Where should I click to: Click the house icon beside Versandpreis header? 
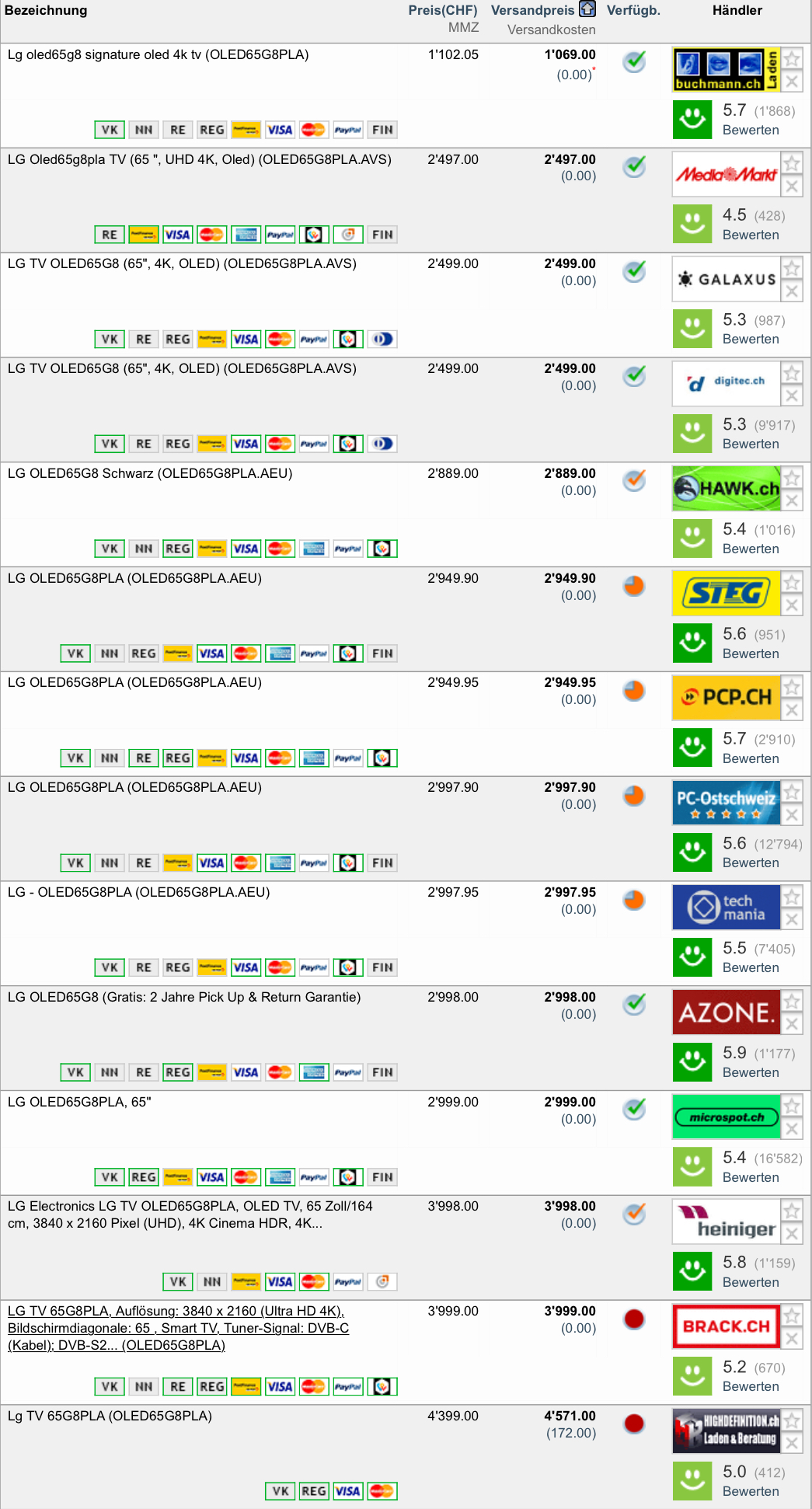(587, 9)
